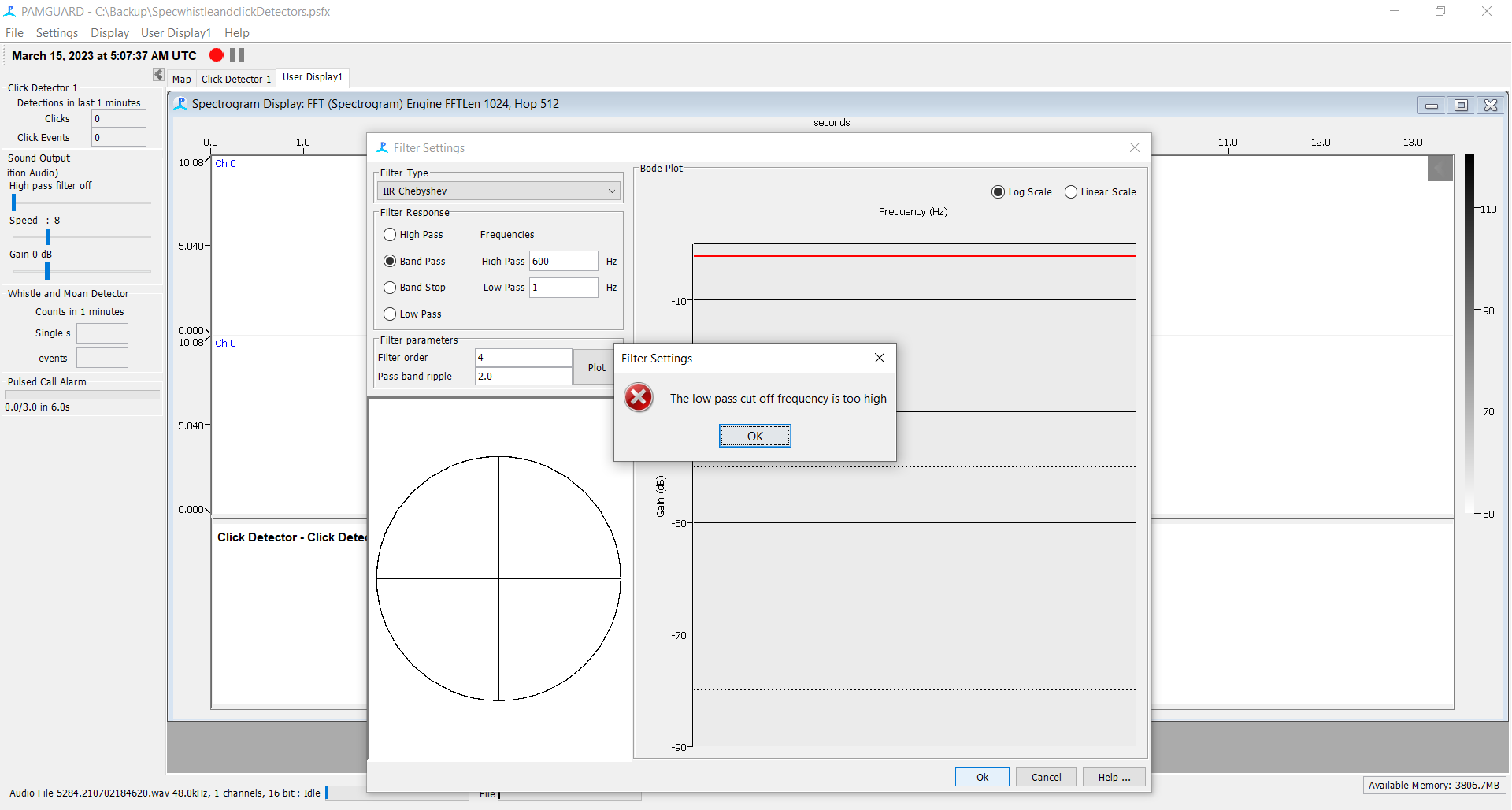Click the High Pass frequency field (600)
This screenshot has width=1512, height=810.
point(564,261)
